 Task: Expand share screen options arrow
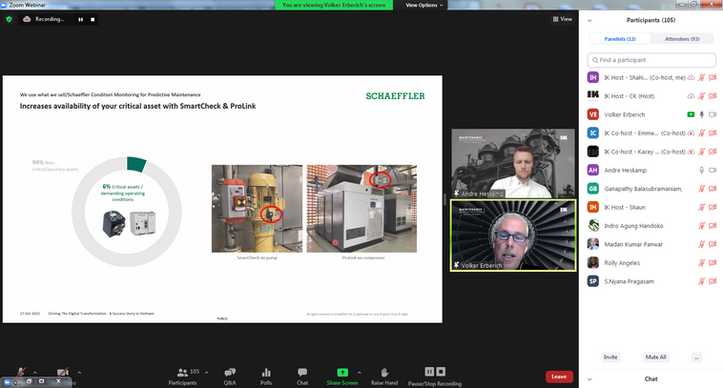point(359,372)
